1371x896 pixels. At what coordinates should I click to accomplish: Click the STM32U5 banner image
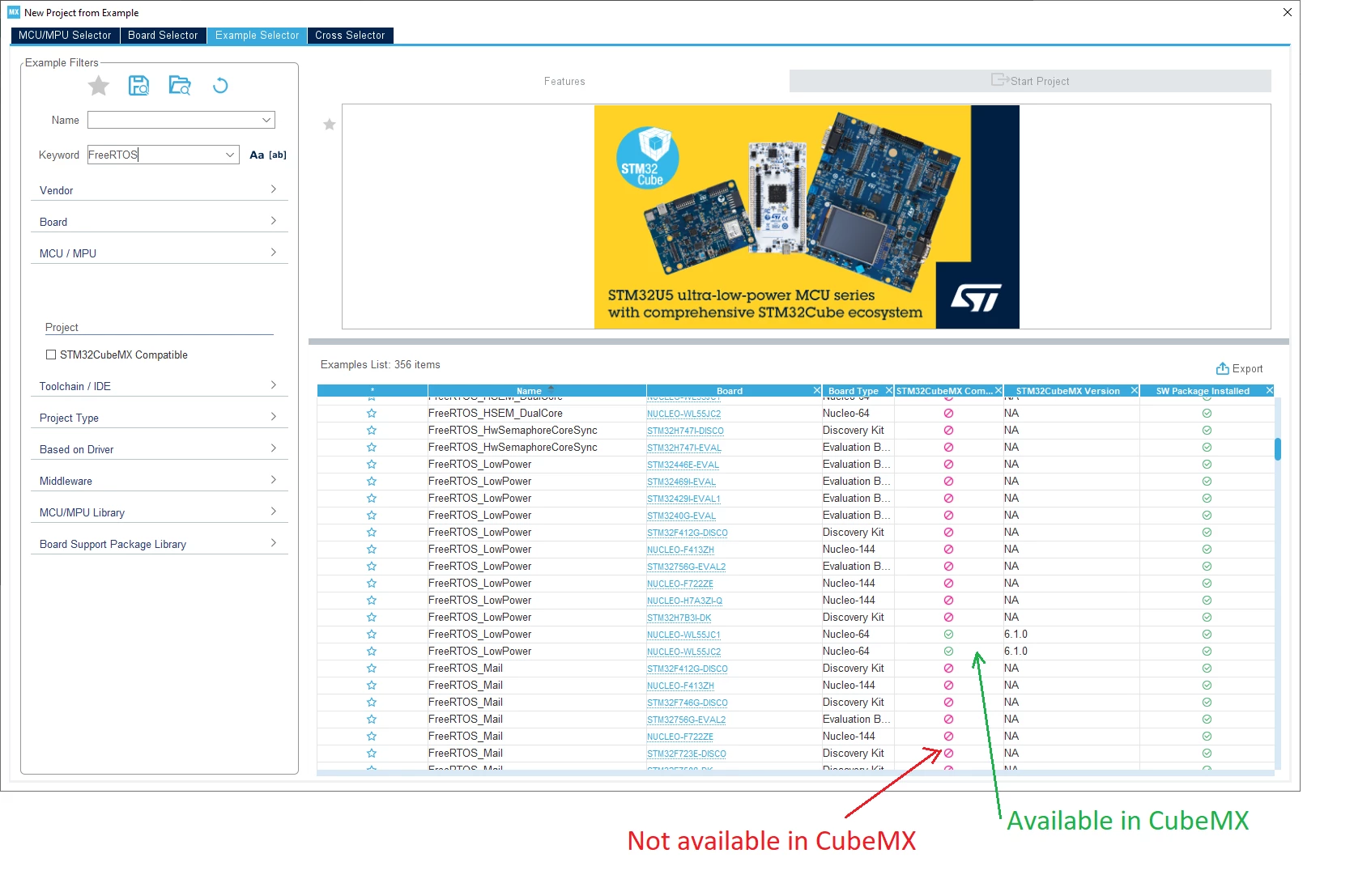[x=807, y=217]
